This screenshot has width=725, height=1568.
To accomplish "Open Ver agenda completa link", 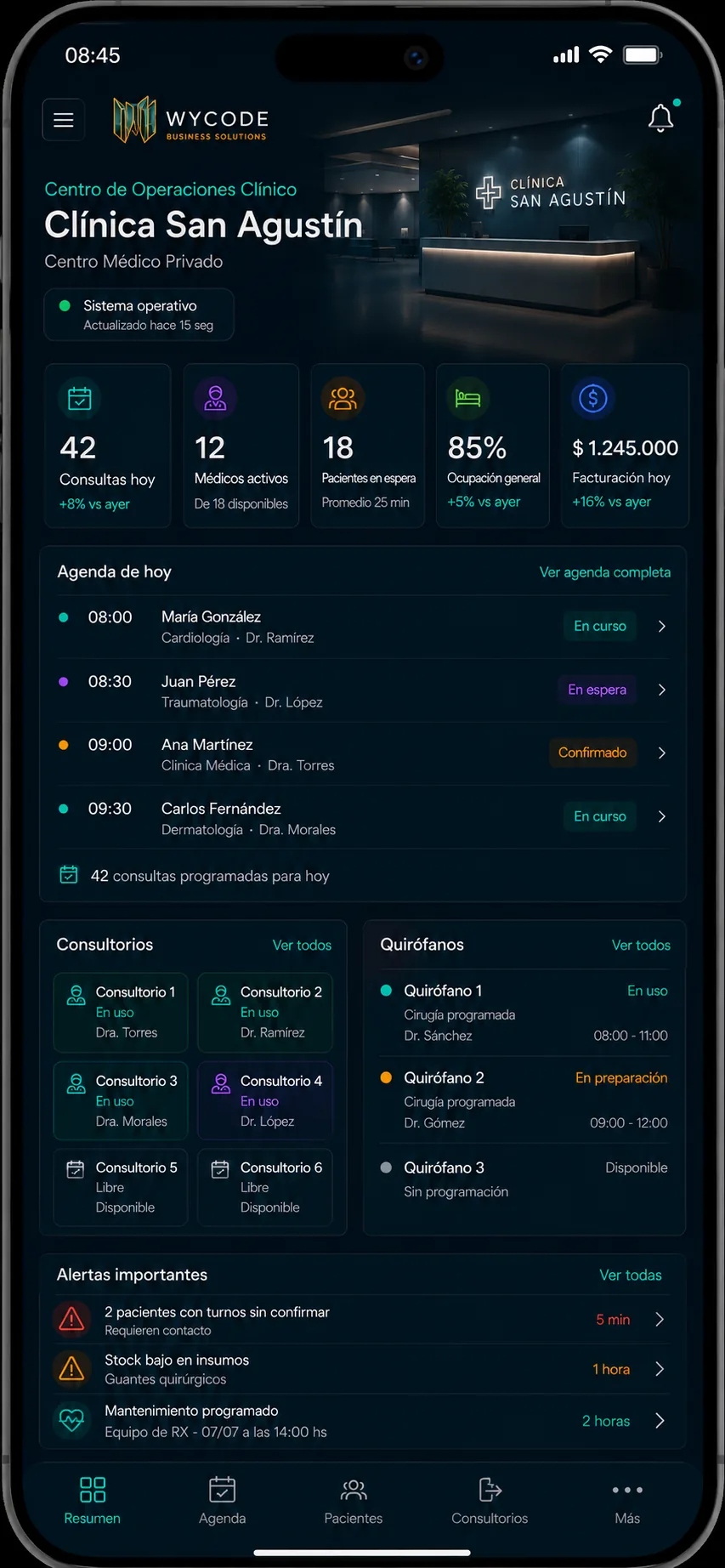I will [605, 572].
